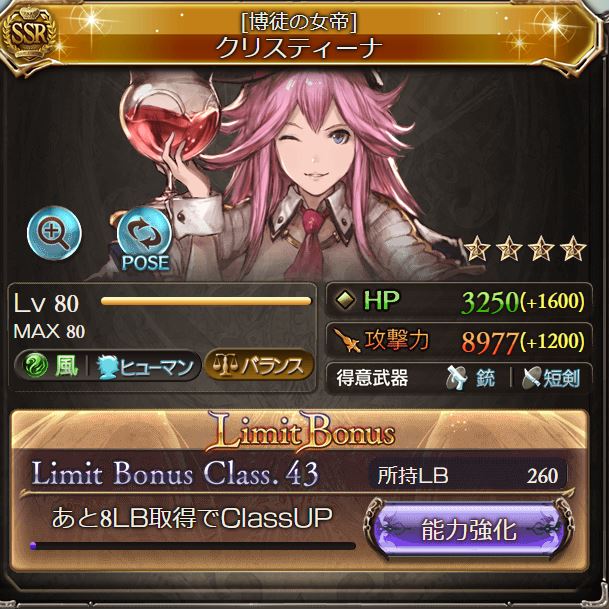This screenshot has height=609, width=609.
Task: Click the last uncap star
Action: point(573,249)
